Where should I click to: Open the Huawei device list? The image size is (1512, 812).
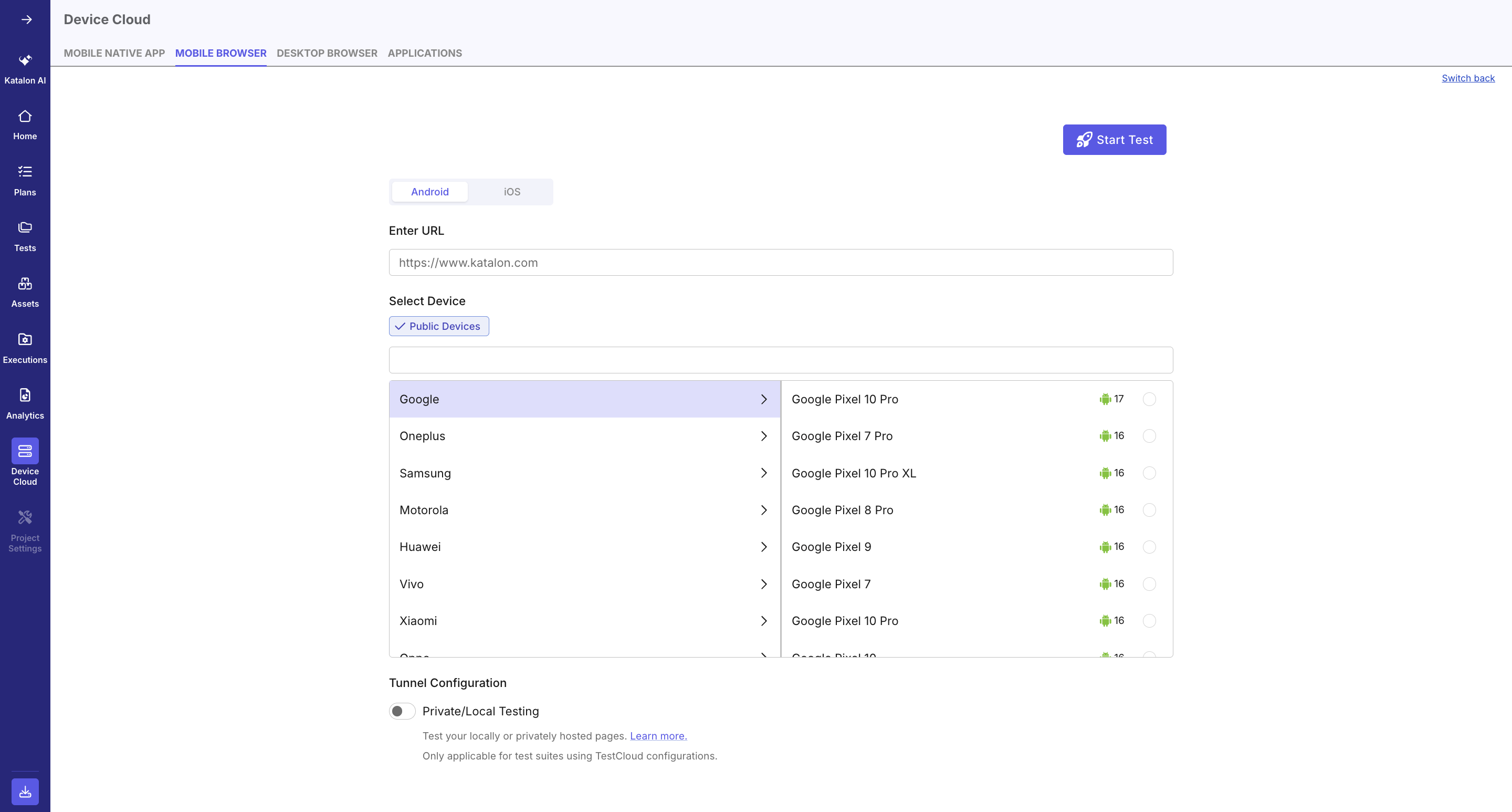(585, 547)
